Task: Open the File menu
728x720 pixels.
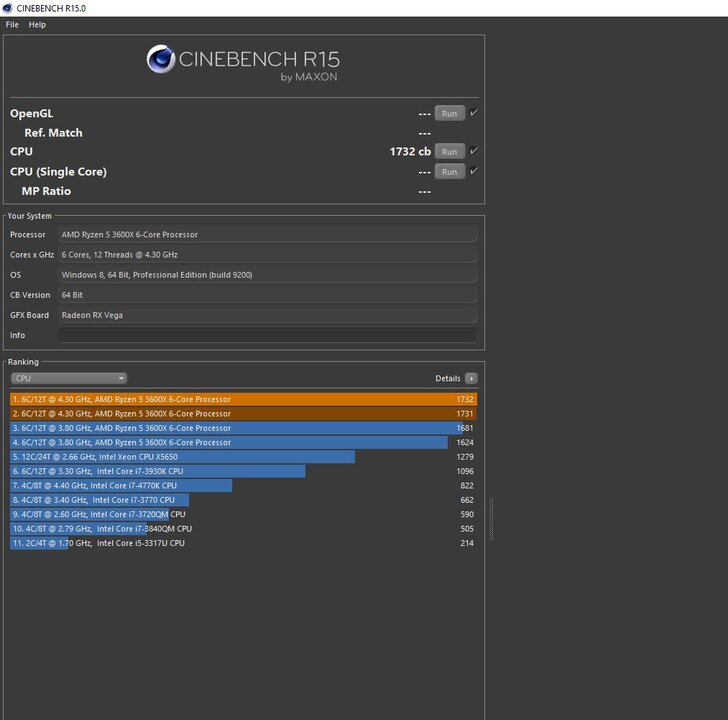Action: point(12,25)
